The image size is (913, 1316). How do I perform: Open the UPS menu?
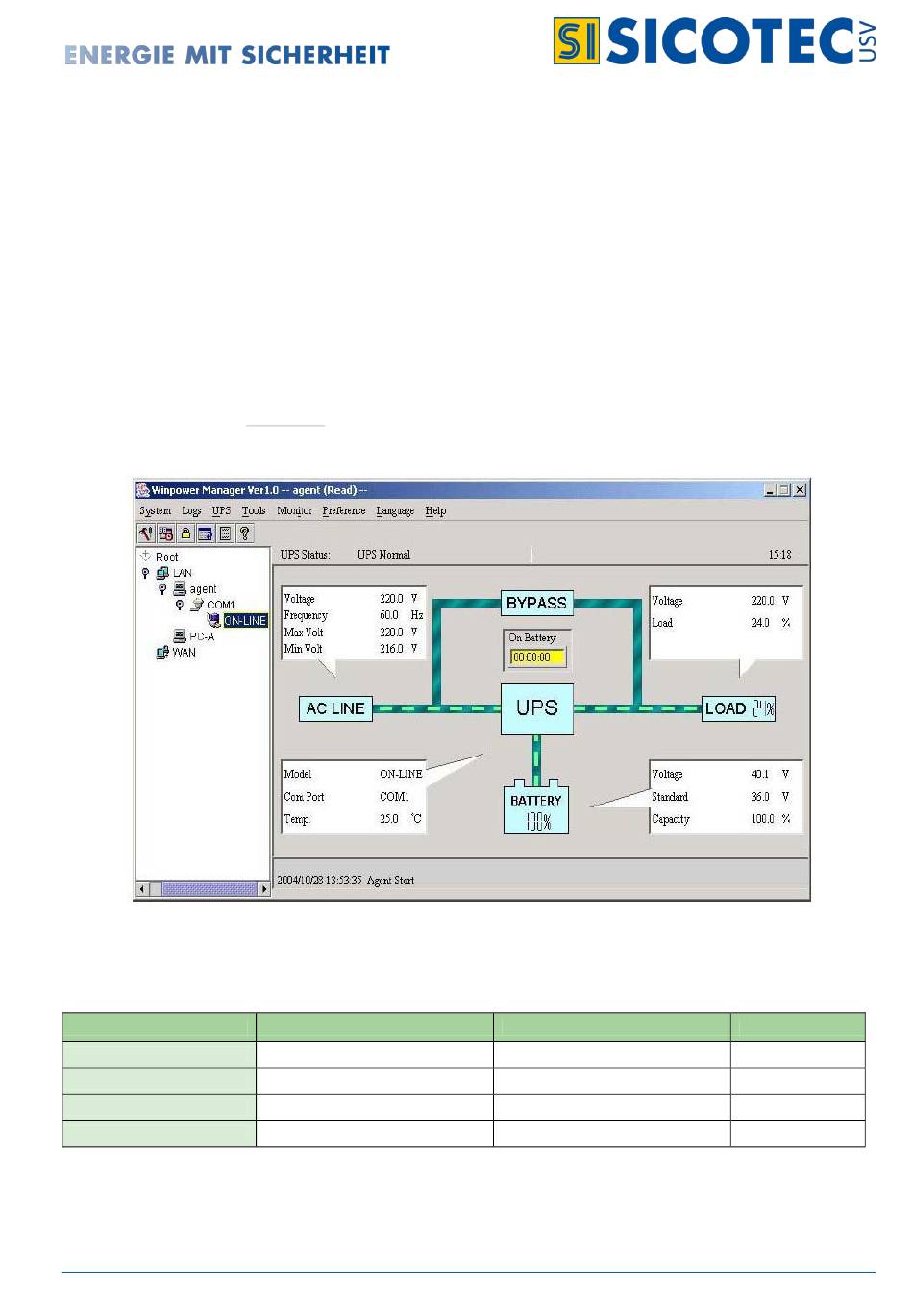(x=222, y=511)
